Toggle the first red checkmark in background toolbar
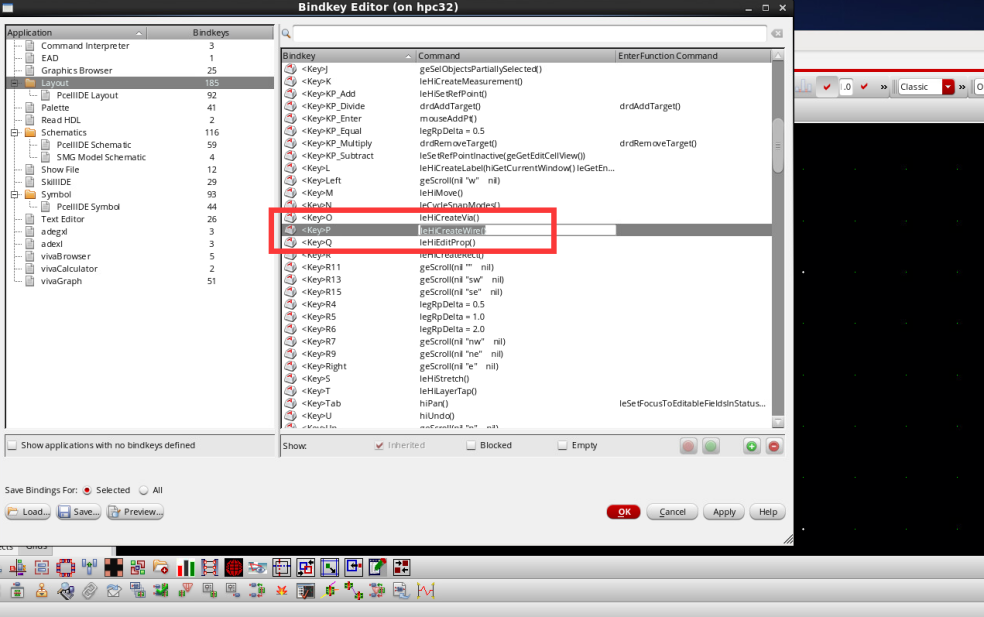Viewport: 984px width, 617px height. pos(826,87)
